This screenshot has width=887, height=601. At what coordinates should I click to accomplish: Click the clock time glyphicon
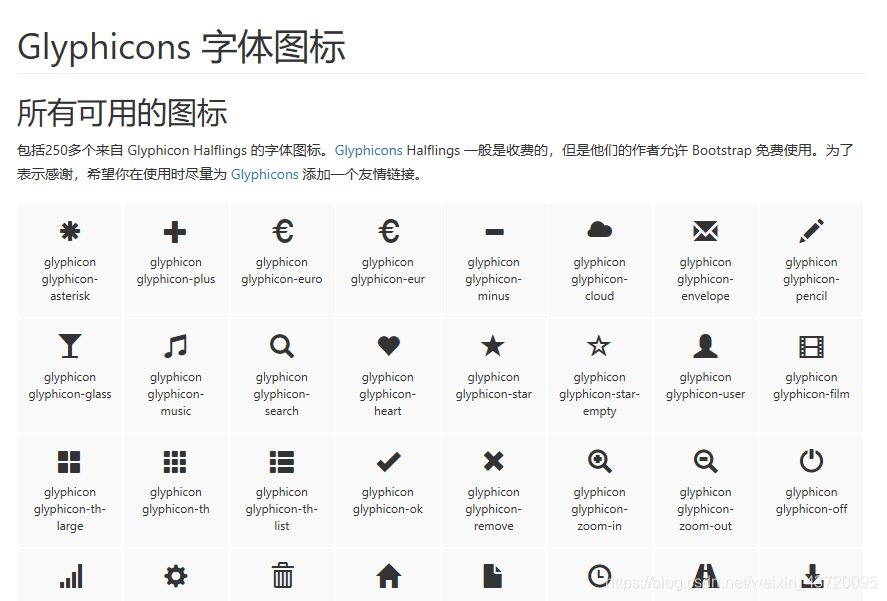(x=599, y=576)
